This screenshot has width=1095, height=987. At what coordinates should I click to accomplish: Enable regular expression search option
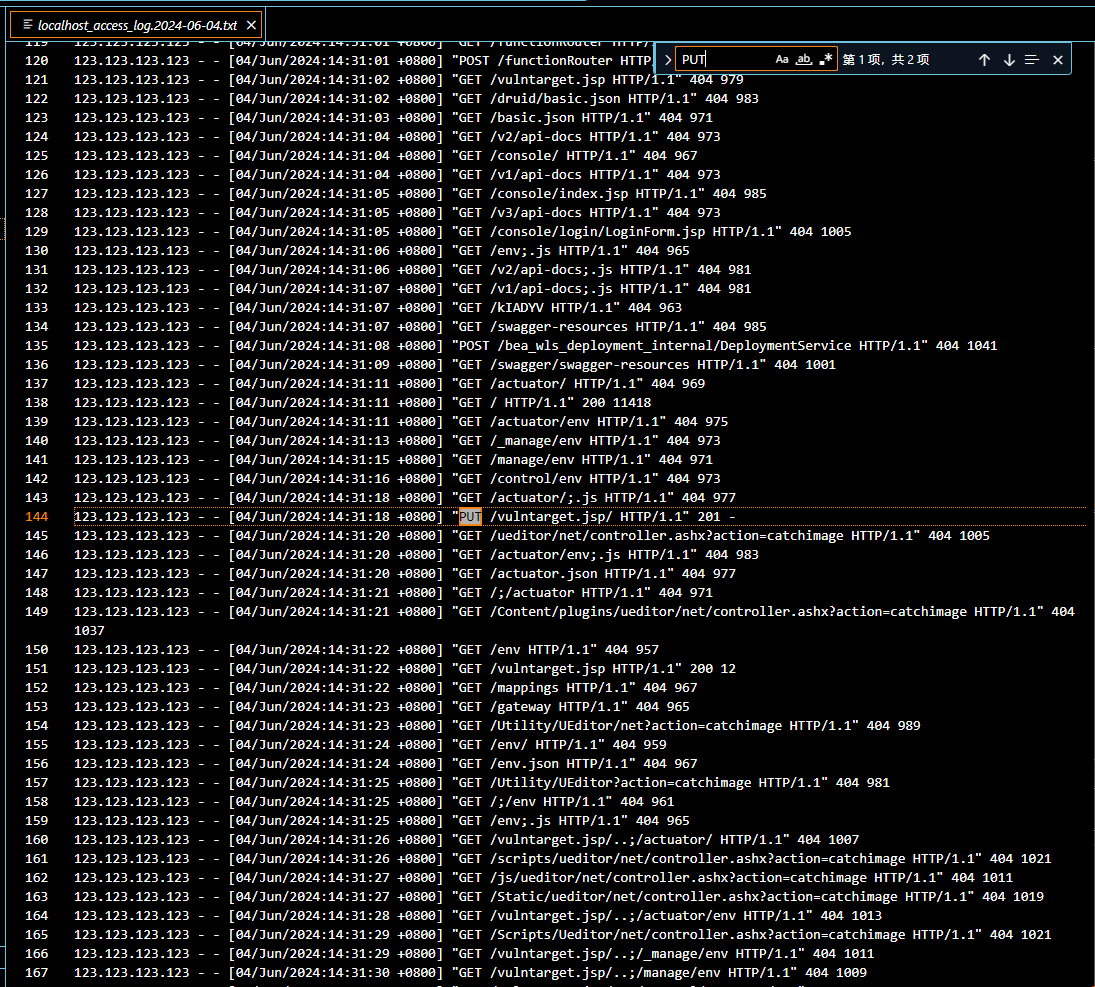tap(826, 60)
